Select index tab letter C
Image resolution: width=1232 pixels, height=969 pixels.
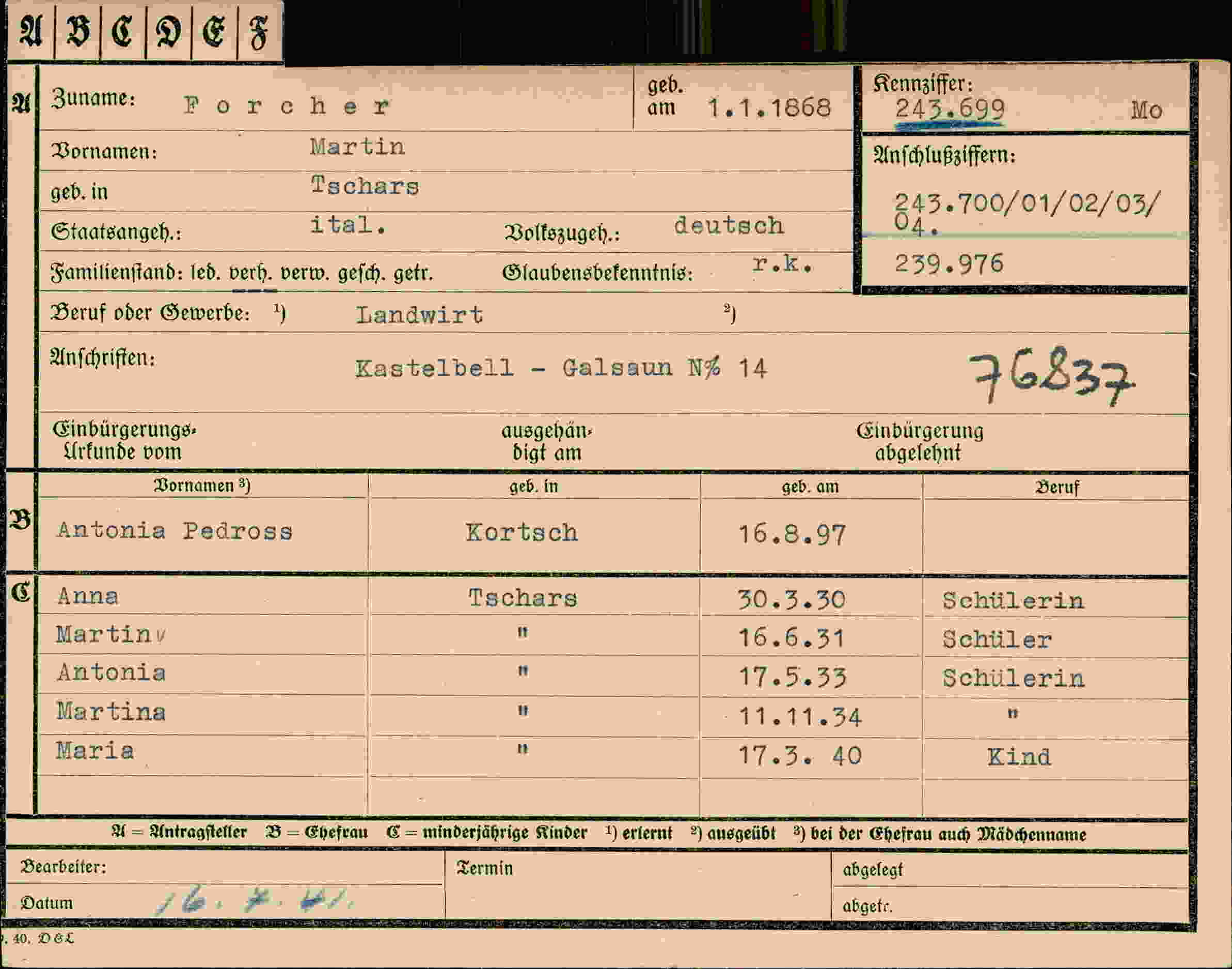pos(123,30)
